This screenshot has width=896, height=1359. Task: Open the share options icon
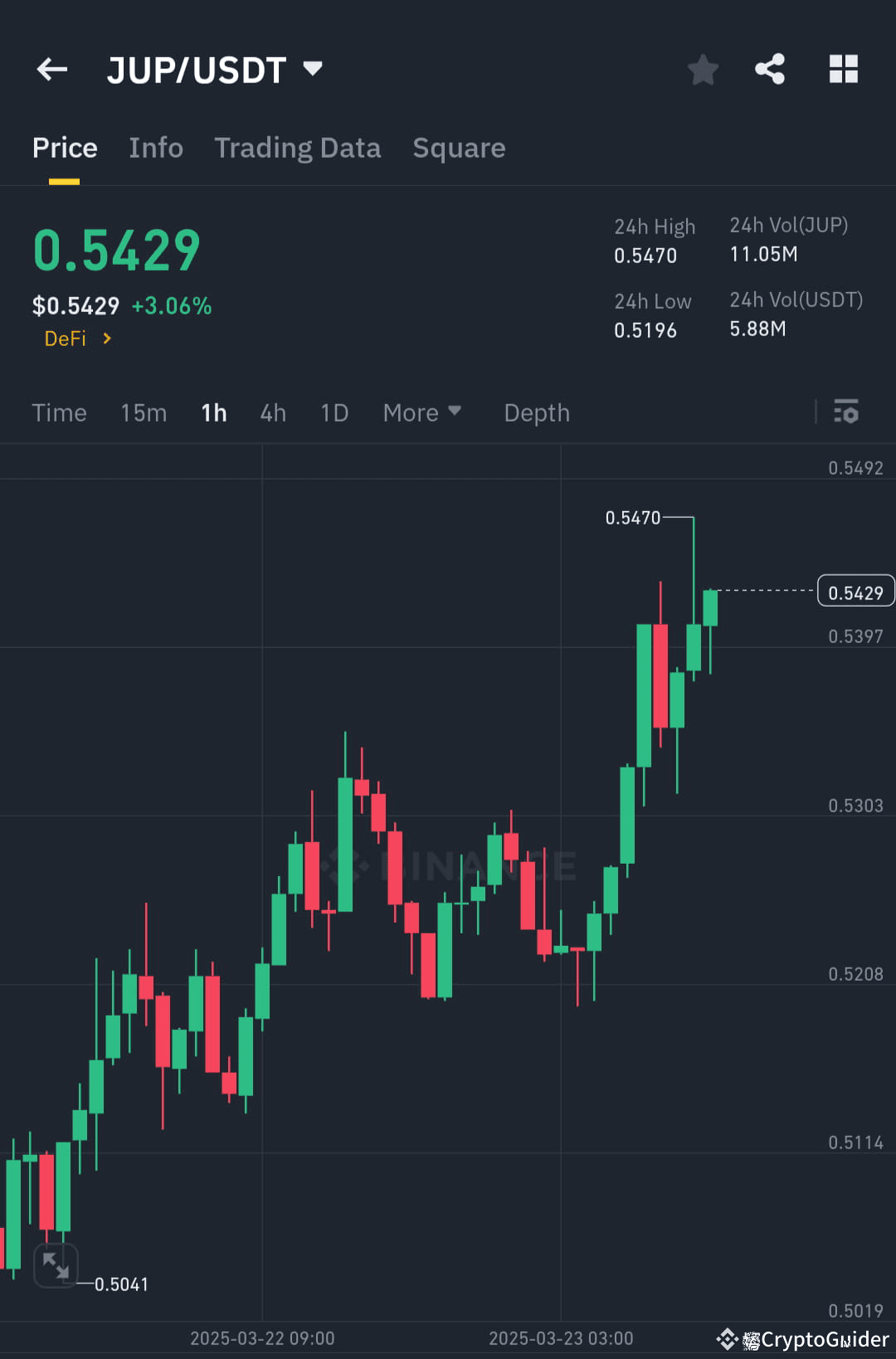769,70
